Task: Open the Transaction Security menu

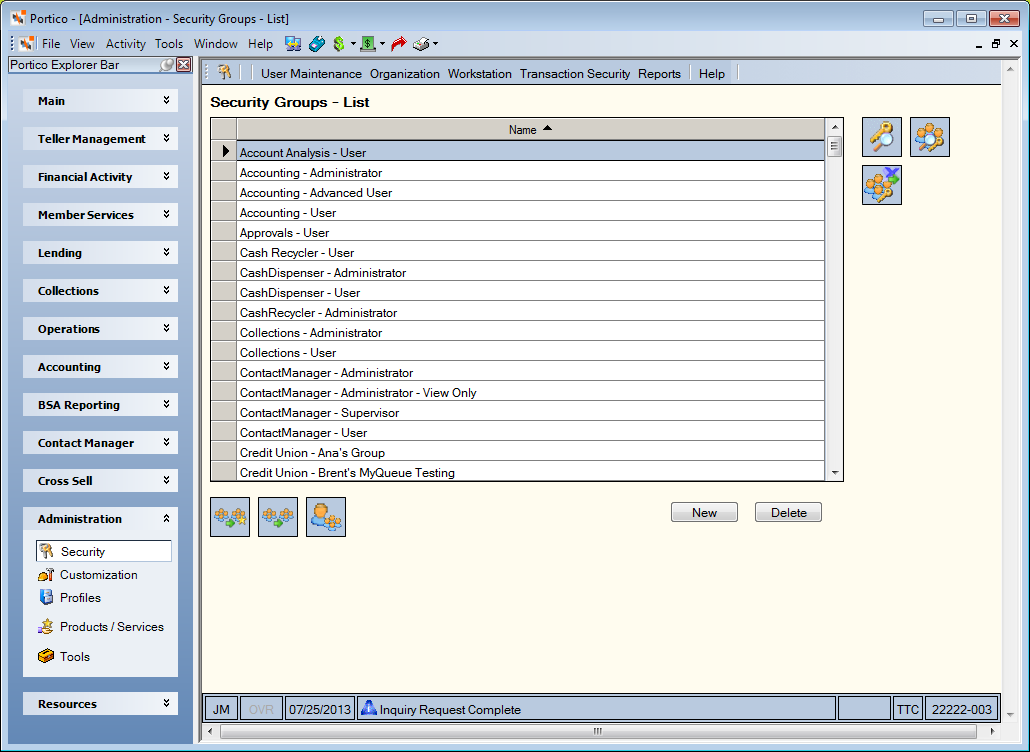Action: [x=575, y=74]
